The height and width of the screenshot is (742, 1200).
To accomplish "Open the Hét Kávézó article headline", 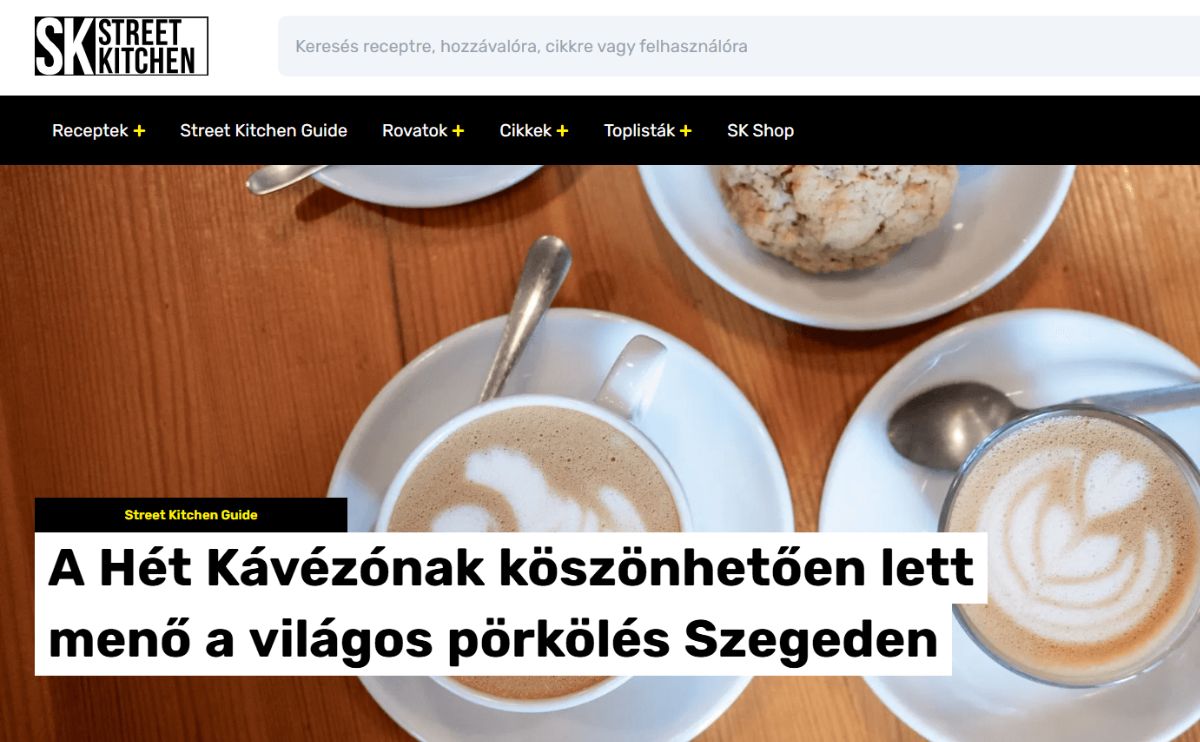I will [511, 604].
